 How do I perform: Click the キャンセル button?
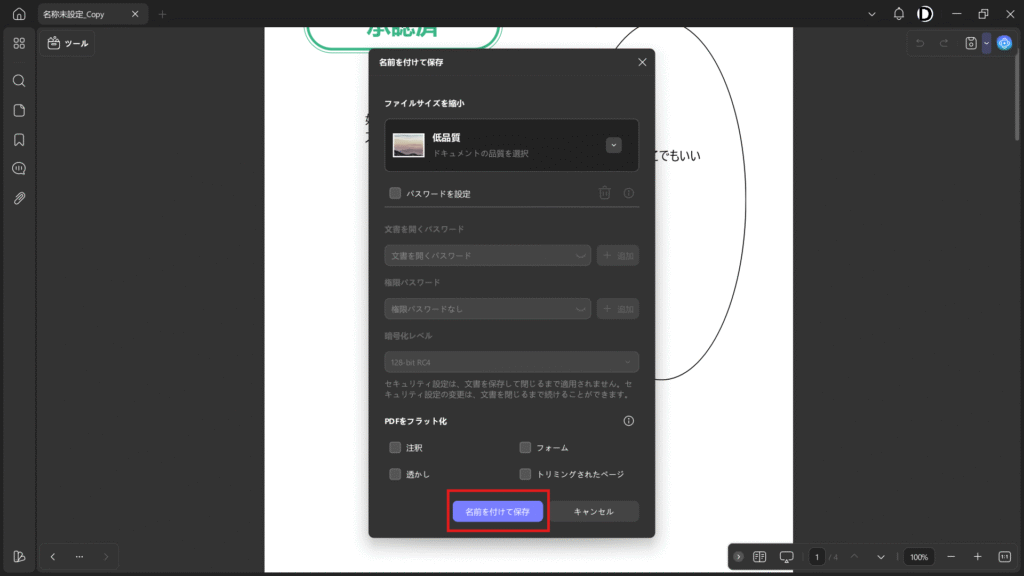coord(594,511)
